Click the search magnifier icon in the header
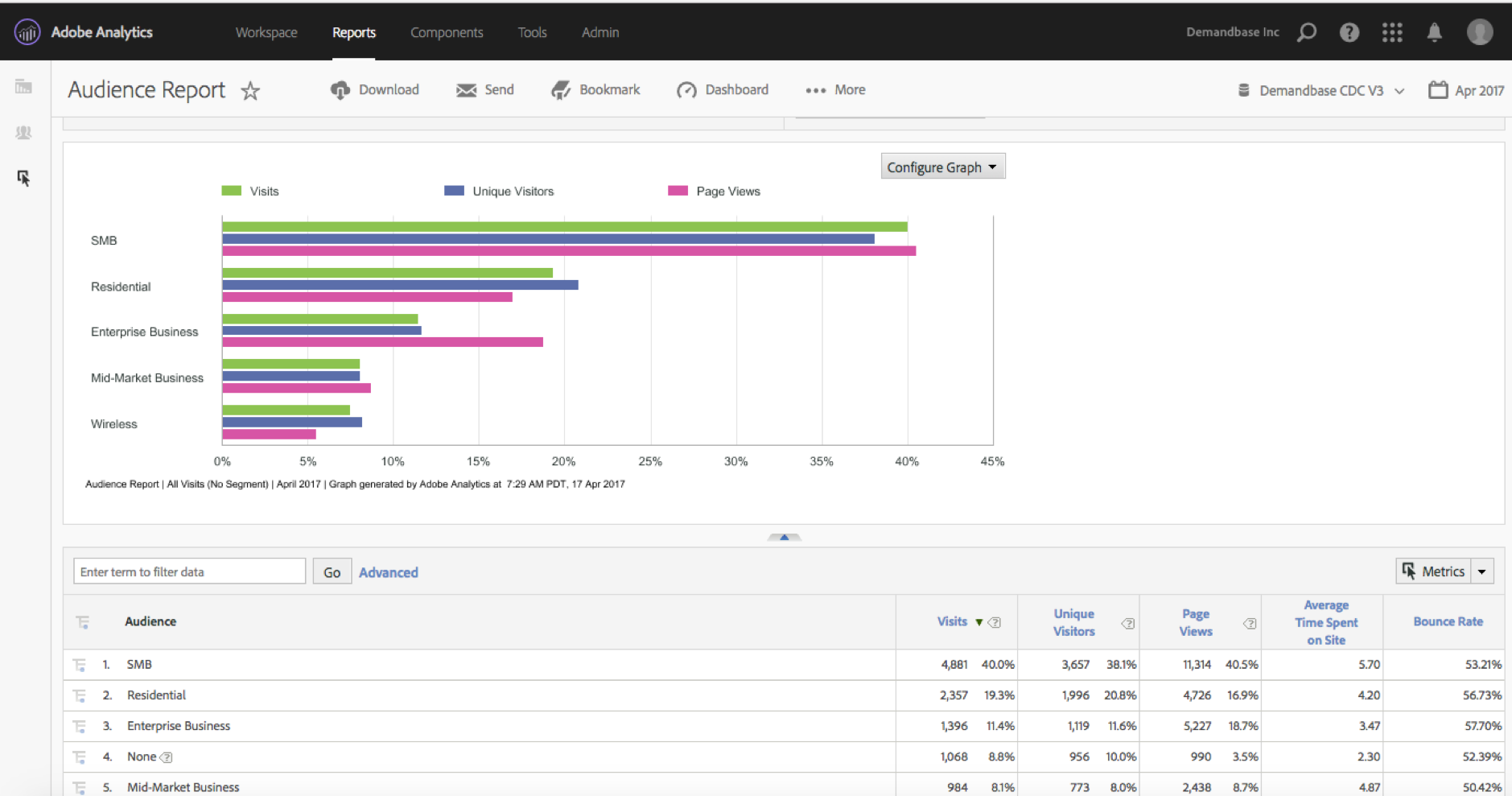The image size is (1512, 796). point(1307,32)
